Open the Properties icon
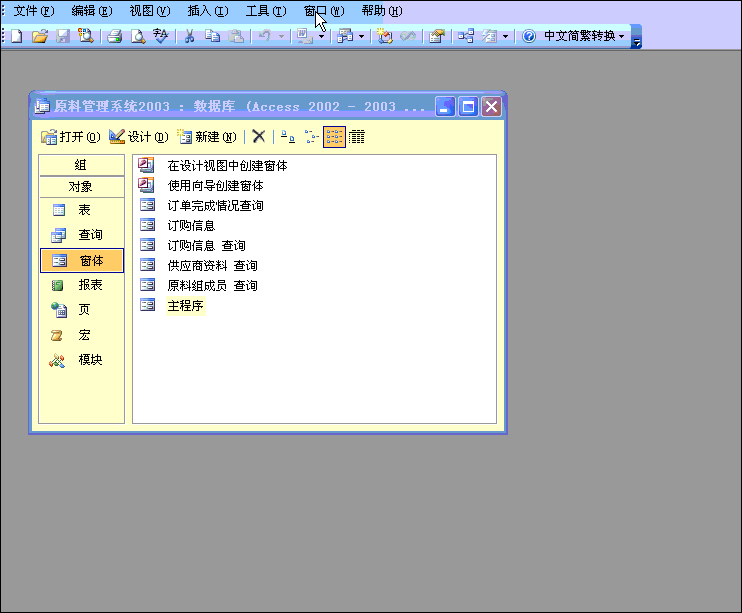742x613 pixels. point(437,36)
